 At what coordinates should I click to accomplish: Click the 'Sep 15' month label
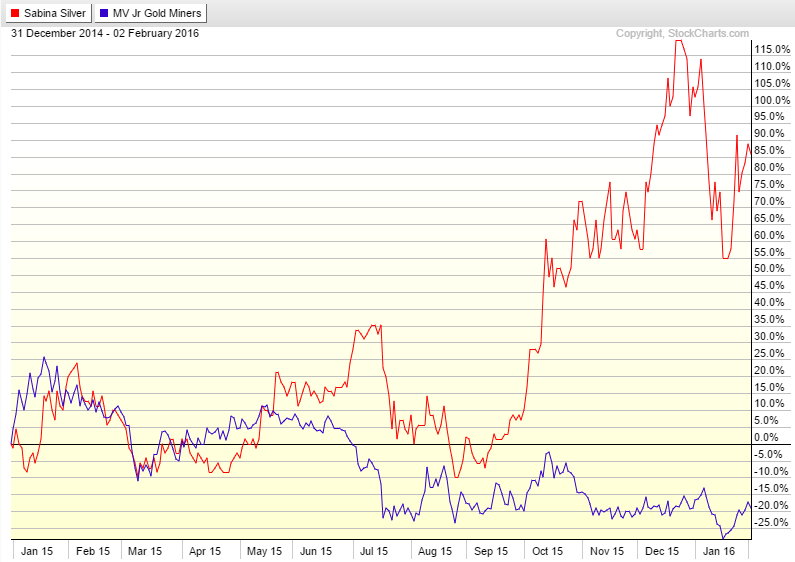coord(491,551)
